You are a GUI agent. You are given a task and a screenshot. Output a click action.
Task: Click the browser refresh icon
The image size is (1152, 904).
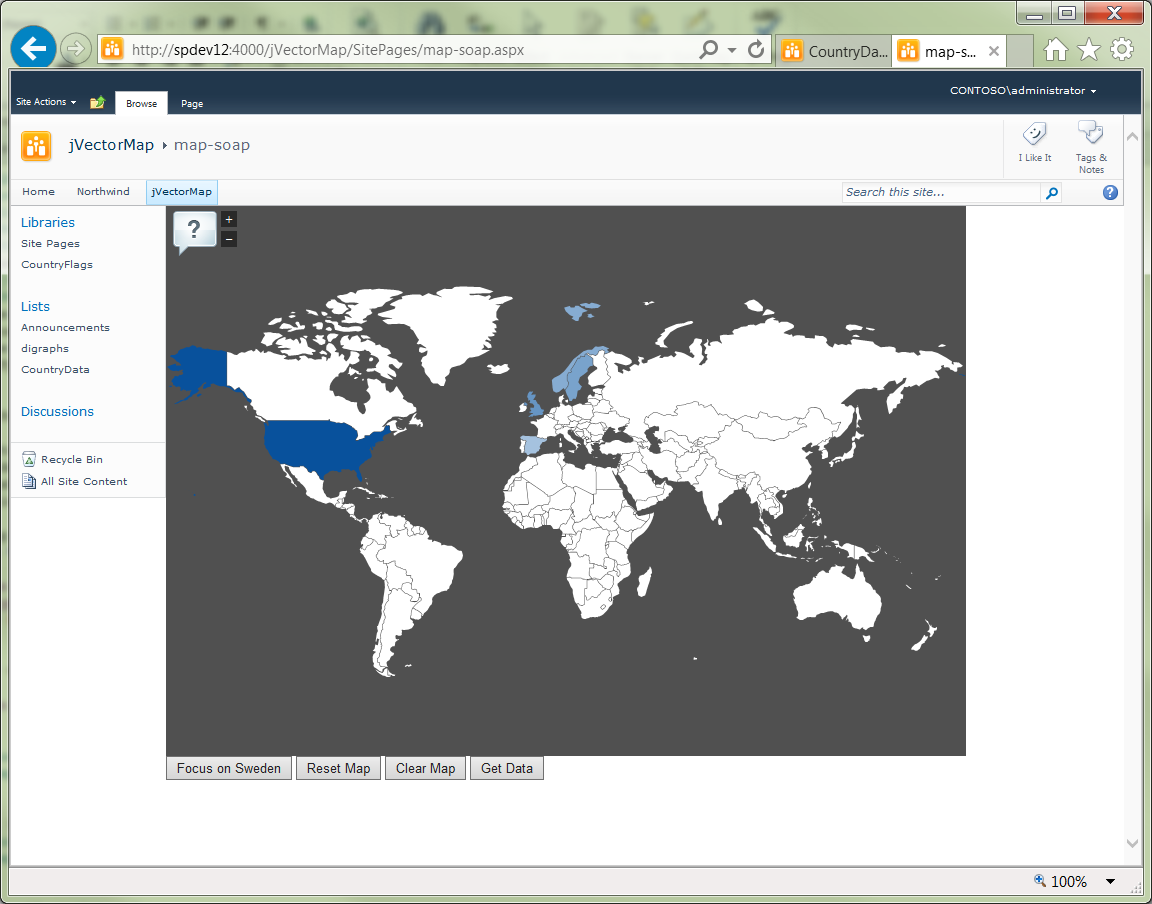757,49
